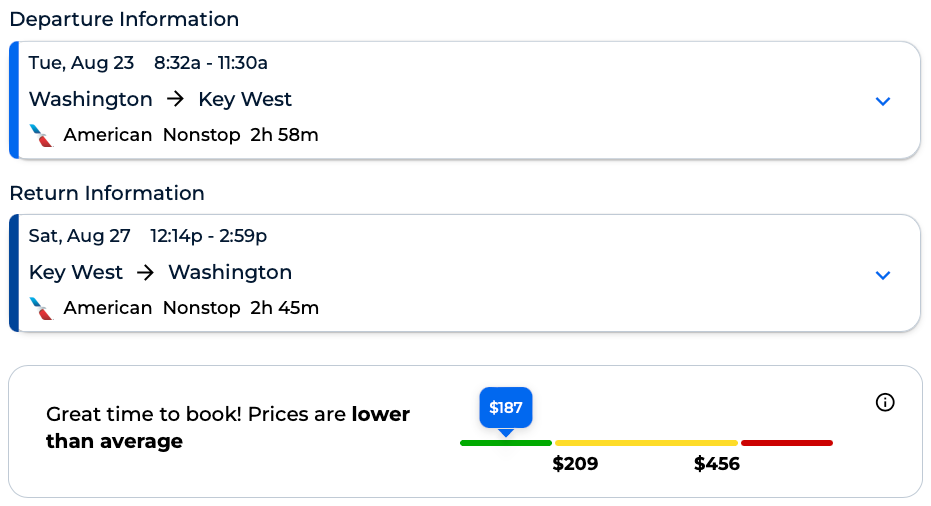Click the $456 price threshold label

717,464
